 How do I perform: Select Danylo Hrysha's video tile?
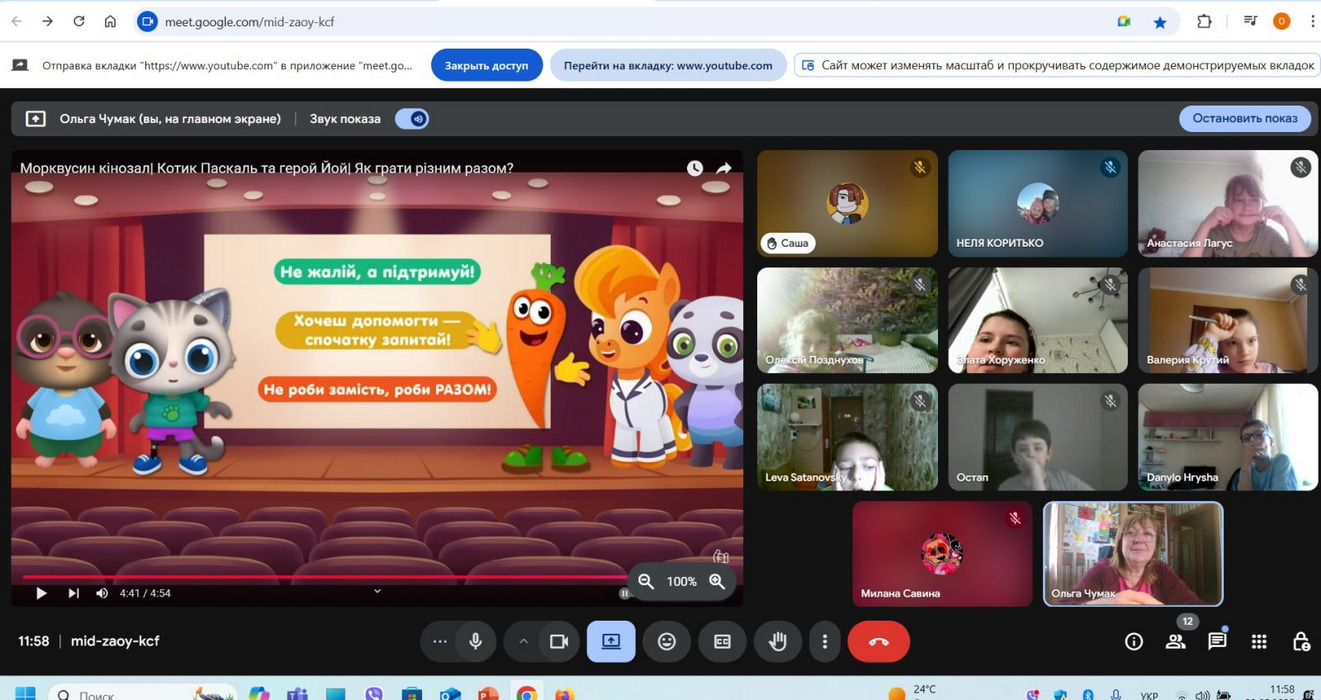pyautogui.click(x=1228, y=437)
